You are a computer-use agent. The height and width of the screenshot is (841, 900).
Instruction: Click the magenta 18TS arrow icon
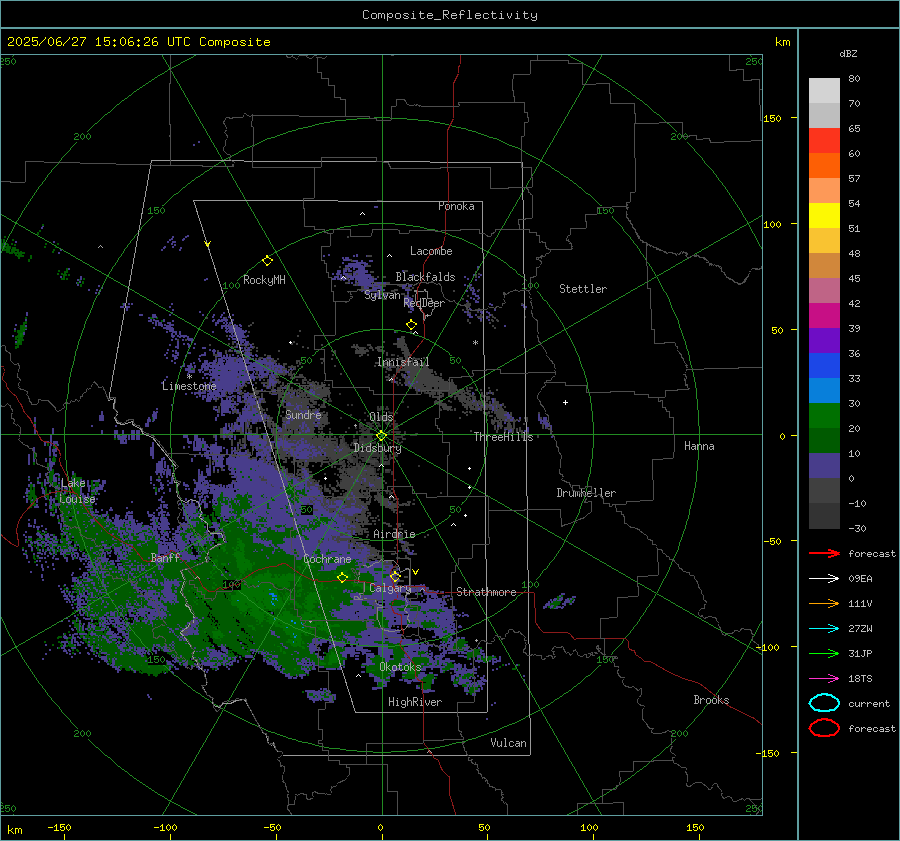click(x=824, y=679)
